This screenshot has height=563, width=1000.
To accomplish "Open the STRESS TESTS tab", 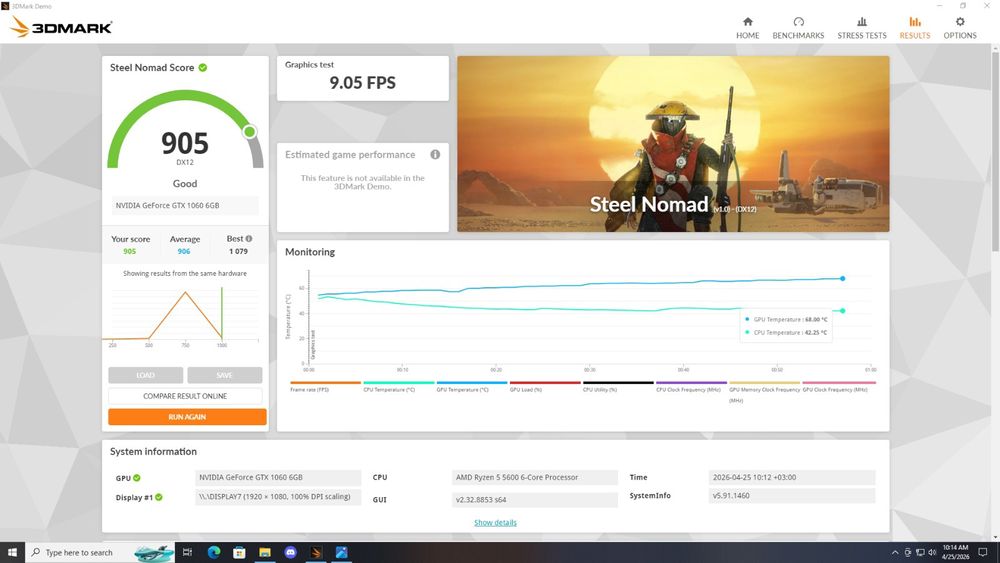I will point(862,28).
